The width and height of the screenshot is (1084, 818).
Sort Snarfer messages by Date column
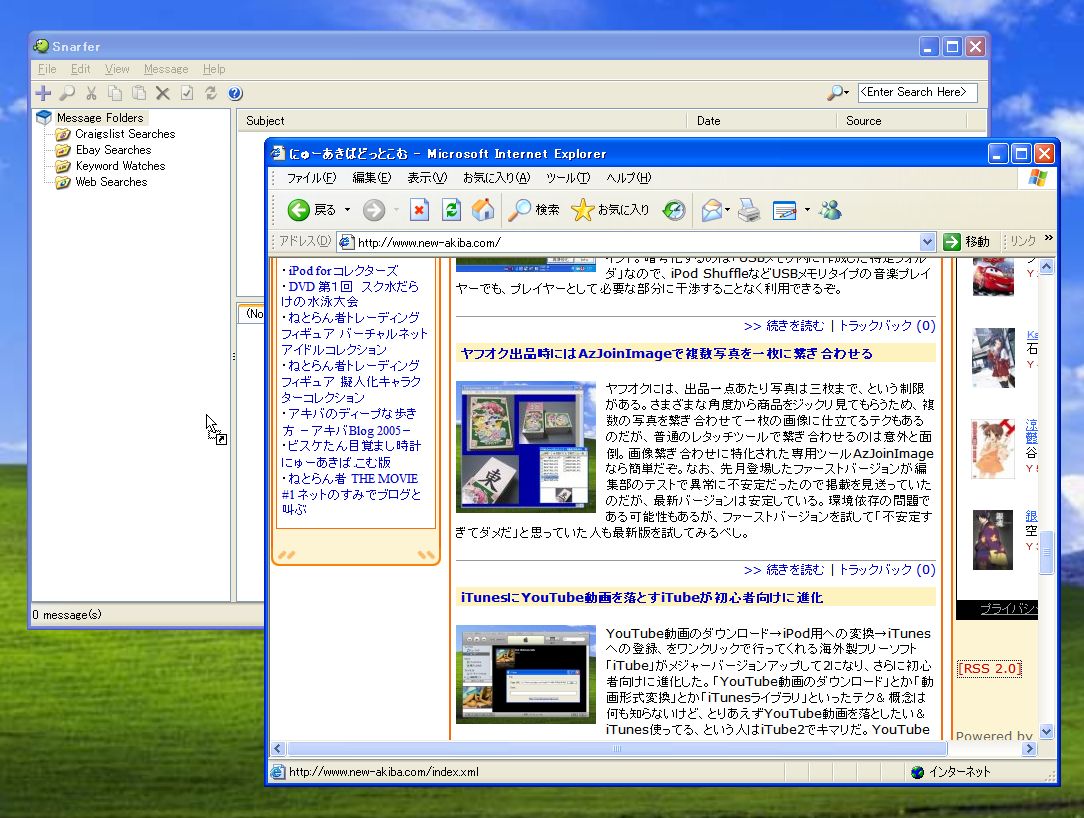pos(762,120)
